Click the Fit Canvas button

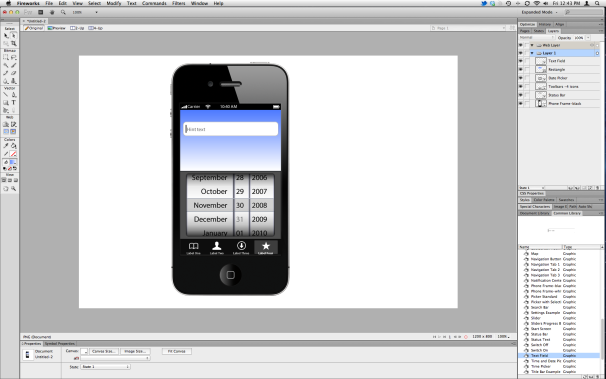tap(177, 352)
